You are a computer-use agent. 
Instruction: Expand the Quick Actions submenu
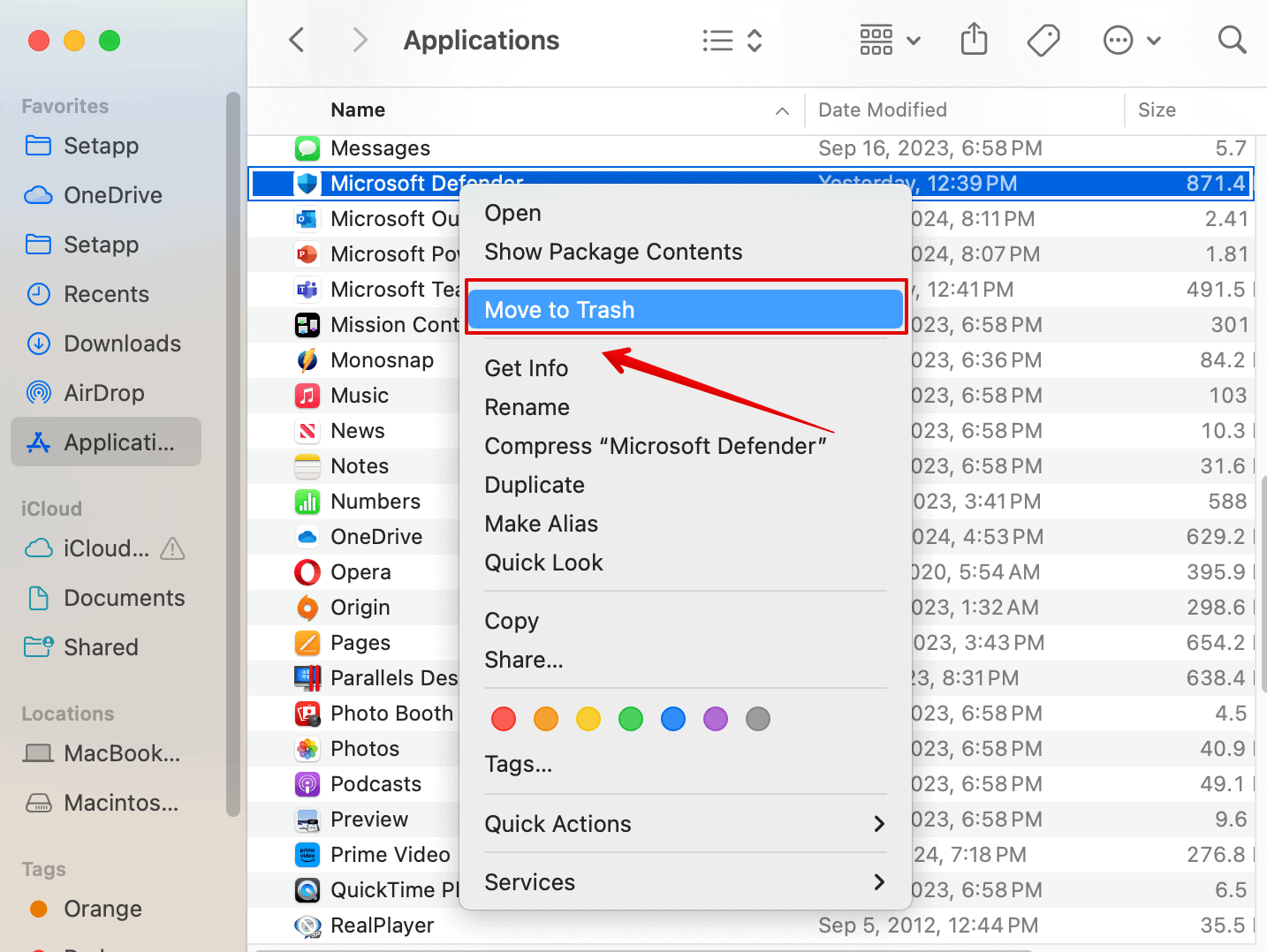coord(685,824)
